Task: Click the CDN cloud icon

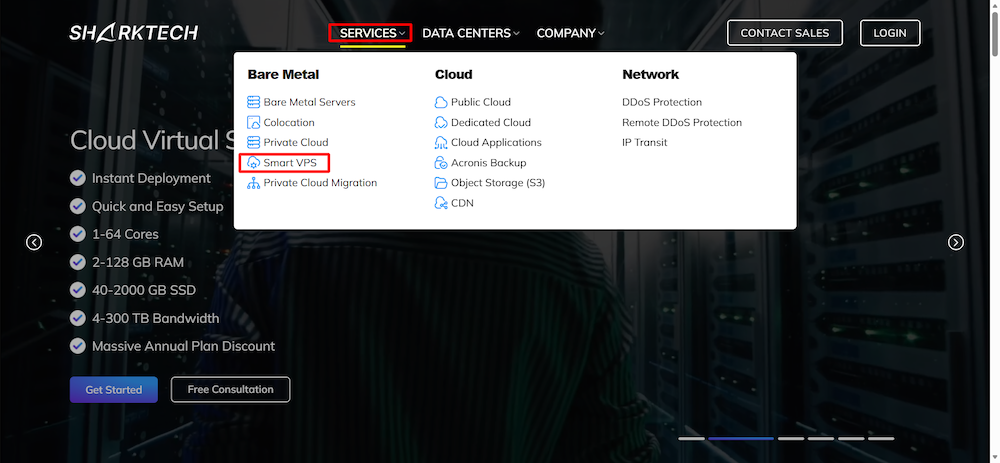Action: (x=441, y=203)
